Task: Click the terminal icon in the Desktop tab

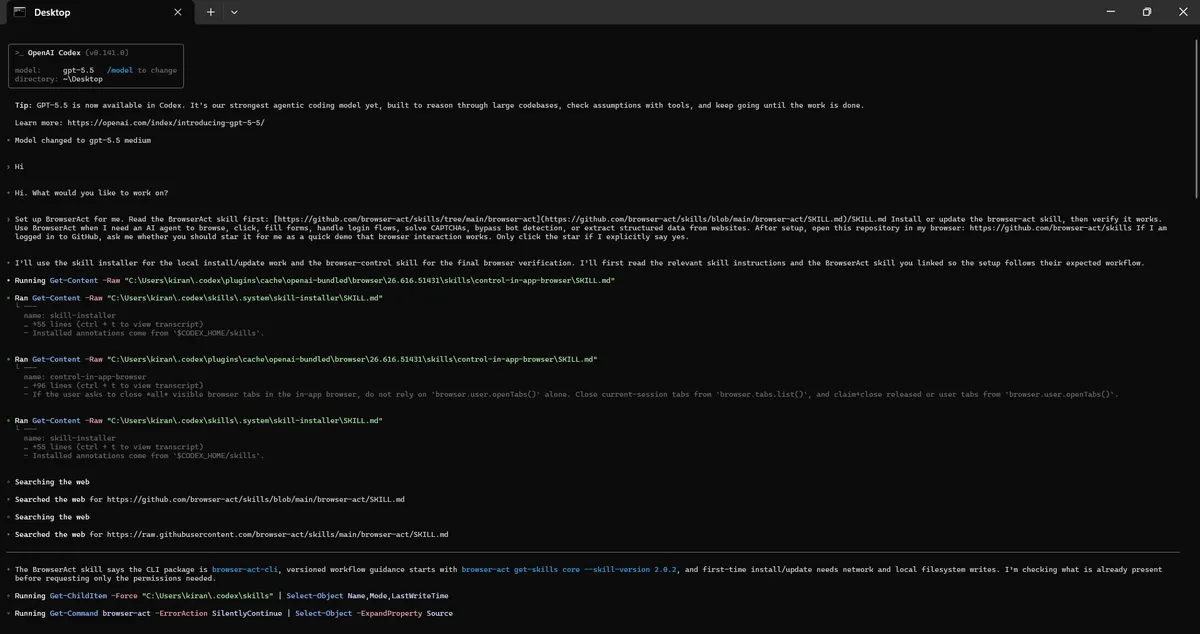Action: point(19,12)
